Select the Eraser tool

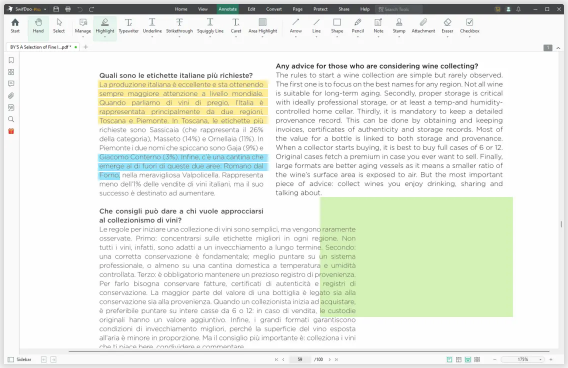[447, 26]
